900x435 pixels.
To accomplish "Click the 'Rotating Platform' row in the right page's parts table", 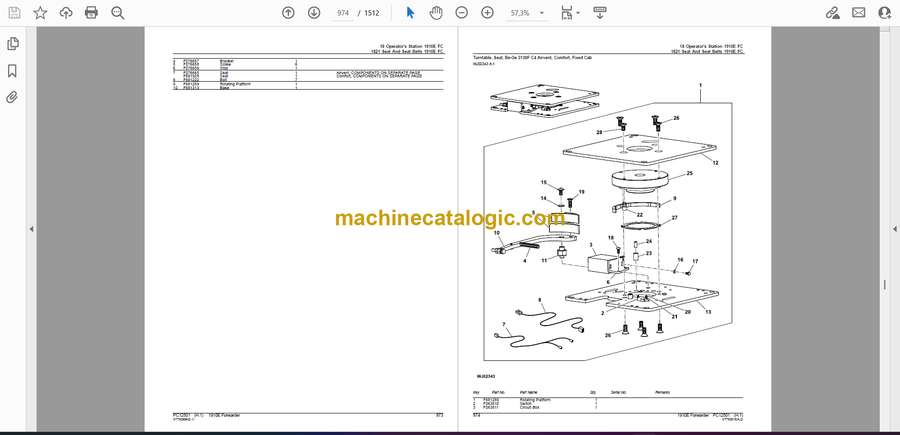I will (x=608, y=399).
